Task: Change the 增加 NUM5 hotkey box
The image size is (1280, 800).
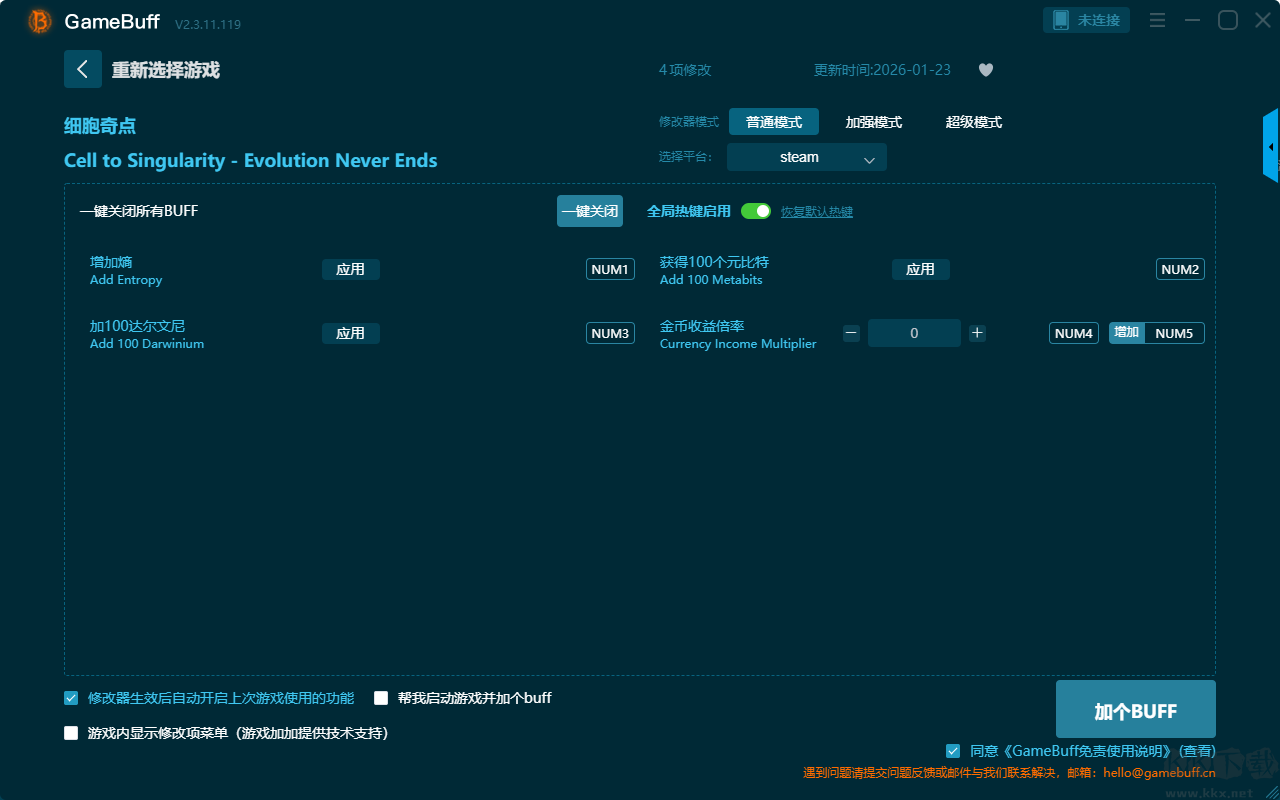Action: [1157, 333]
